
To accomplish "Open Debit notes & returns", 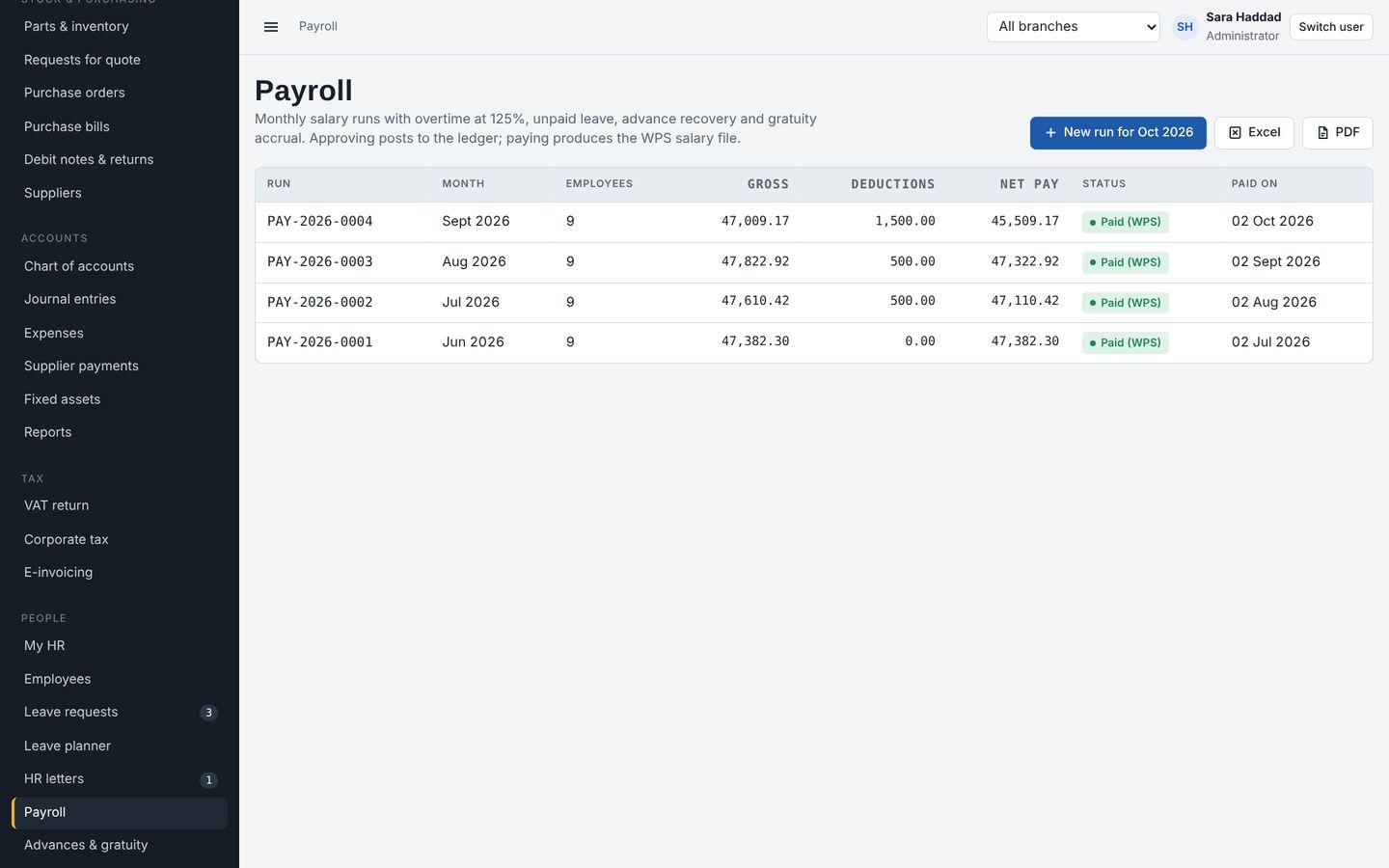I will point(120,159).
